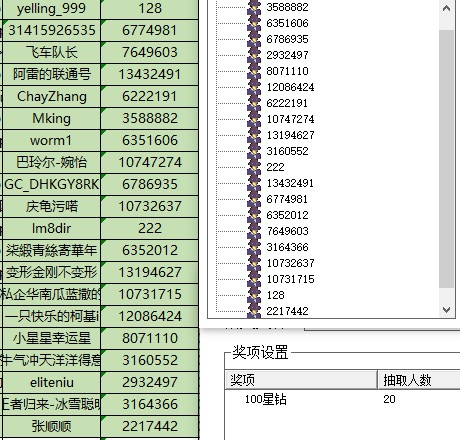Click spreadsheet cell containing 2932497
This screenshot has width=460, height=440.
coord(150,382)
